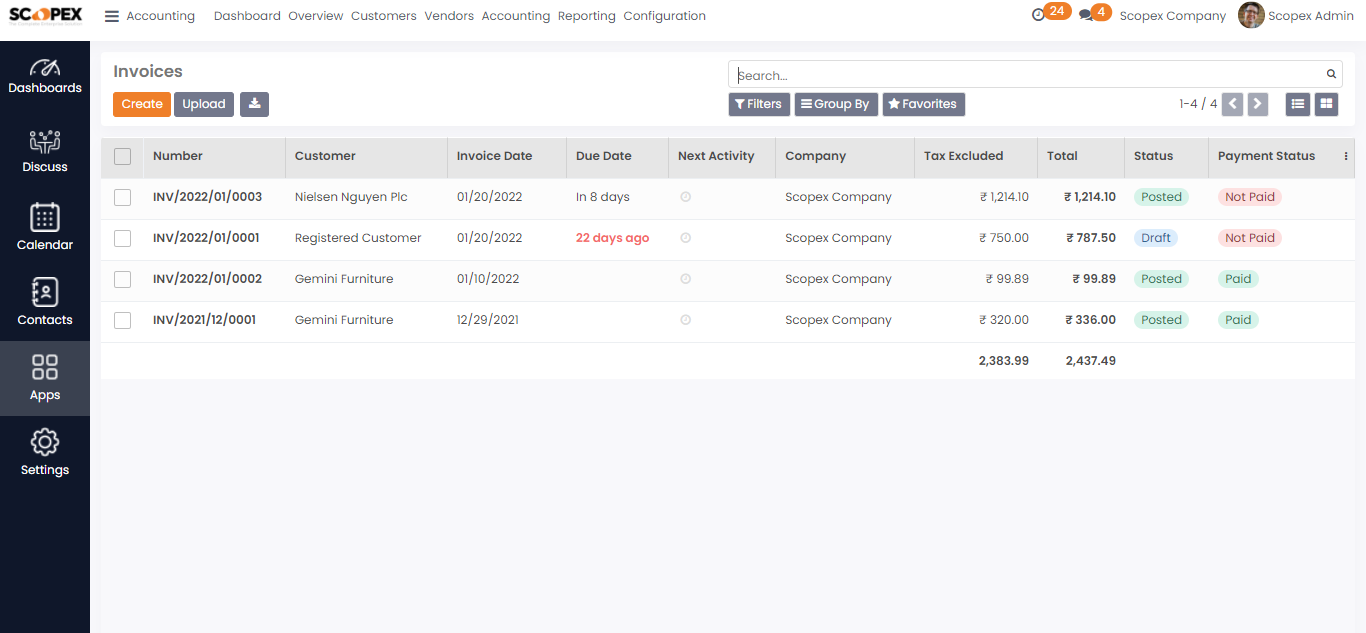Screen dimensions: 1366x633
Task: Switch to list view
Action: pyautogui.click(x=1298, y=104)
